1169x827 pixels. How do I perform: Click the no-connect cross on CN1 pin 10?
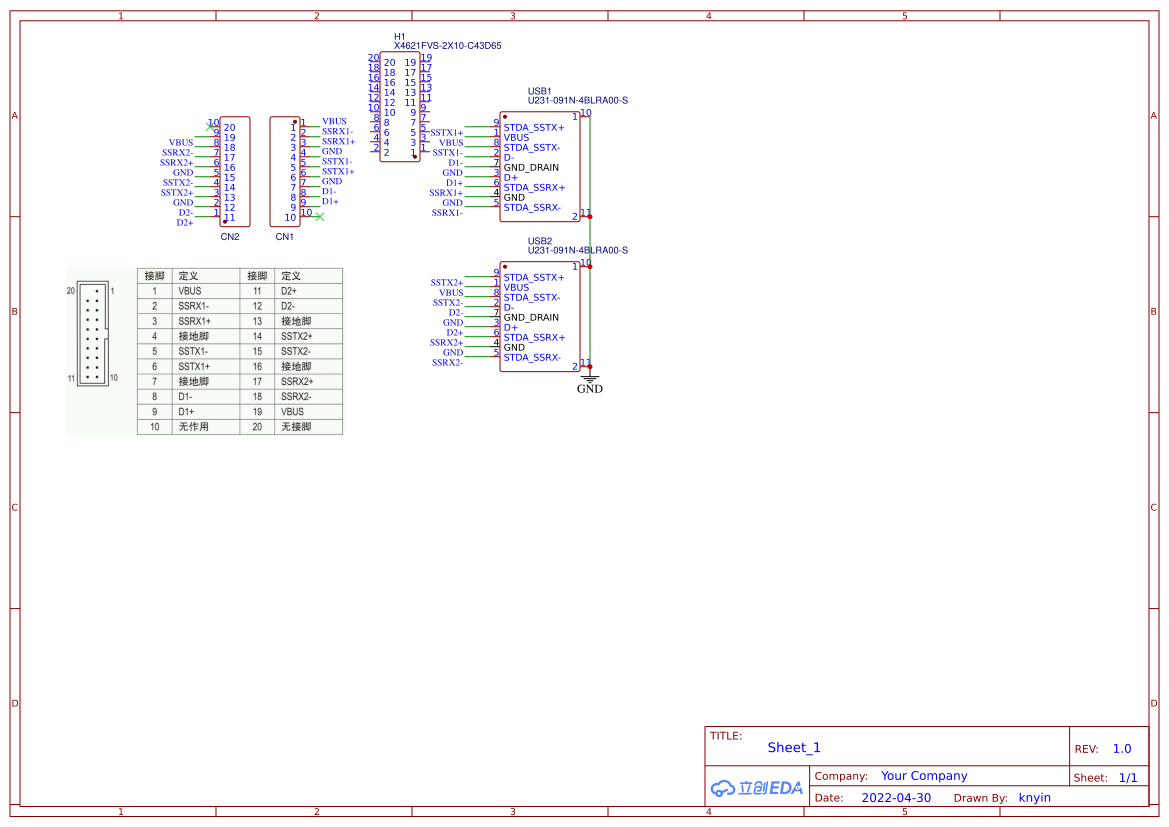(320, 217)
